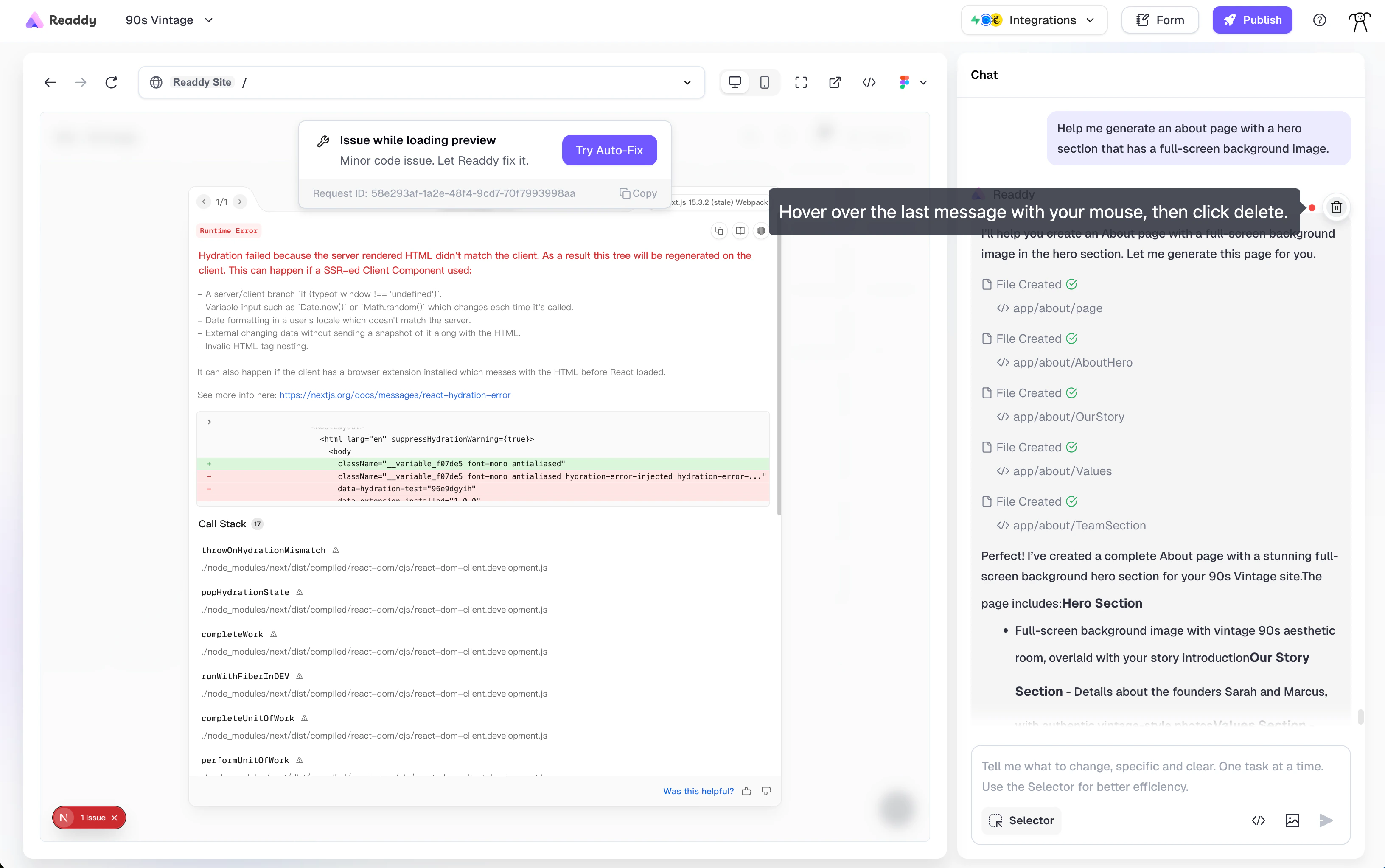
Task: Dismiss the 1 Issue badge
Action: pyautogui.click(x=114, y=818)
